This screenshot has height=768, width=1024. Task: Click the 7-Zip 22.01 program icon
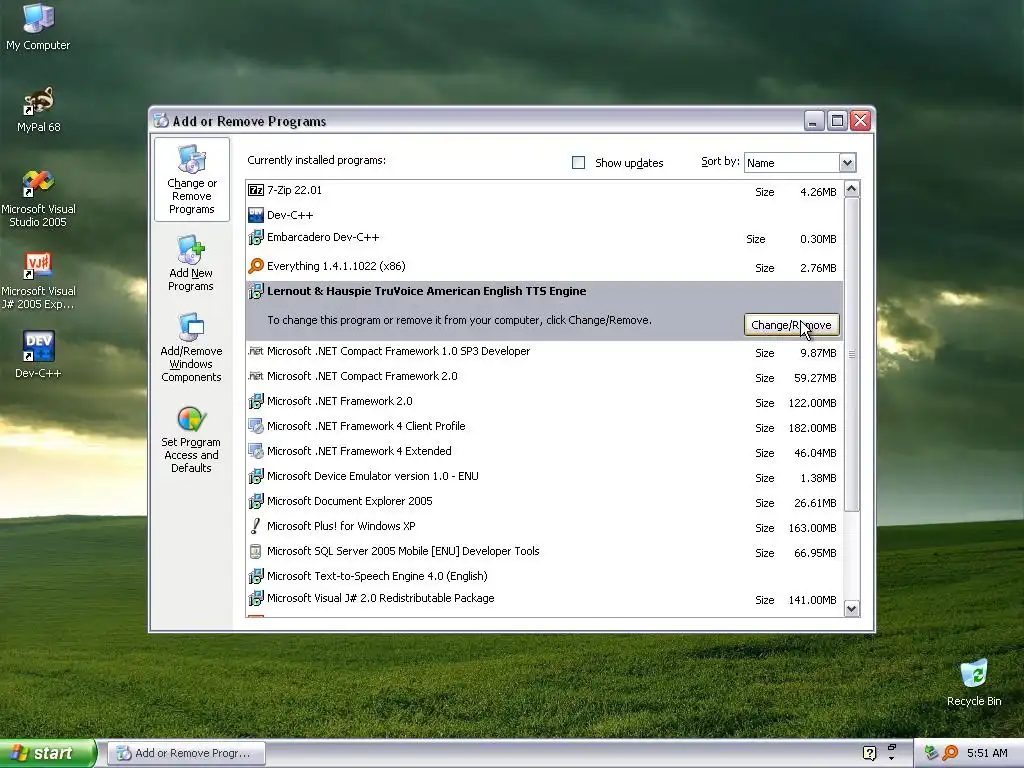(x=256, y=190)
